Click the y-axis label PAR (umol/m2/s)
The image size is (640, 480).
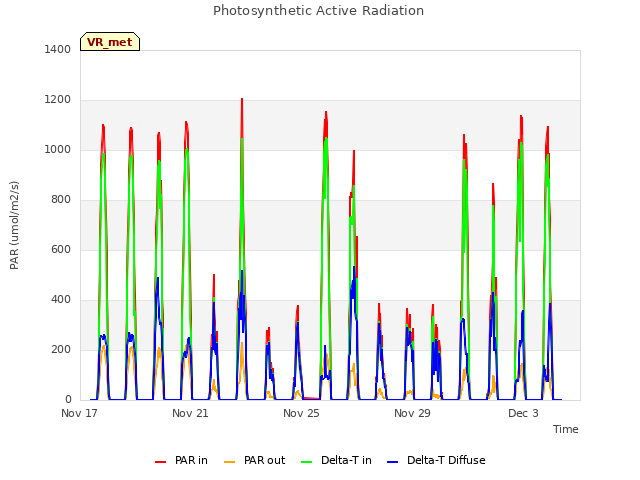pyautogui.click(x=14, y=225)
